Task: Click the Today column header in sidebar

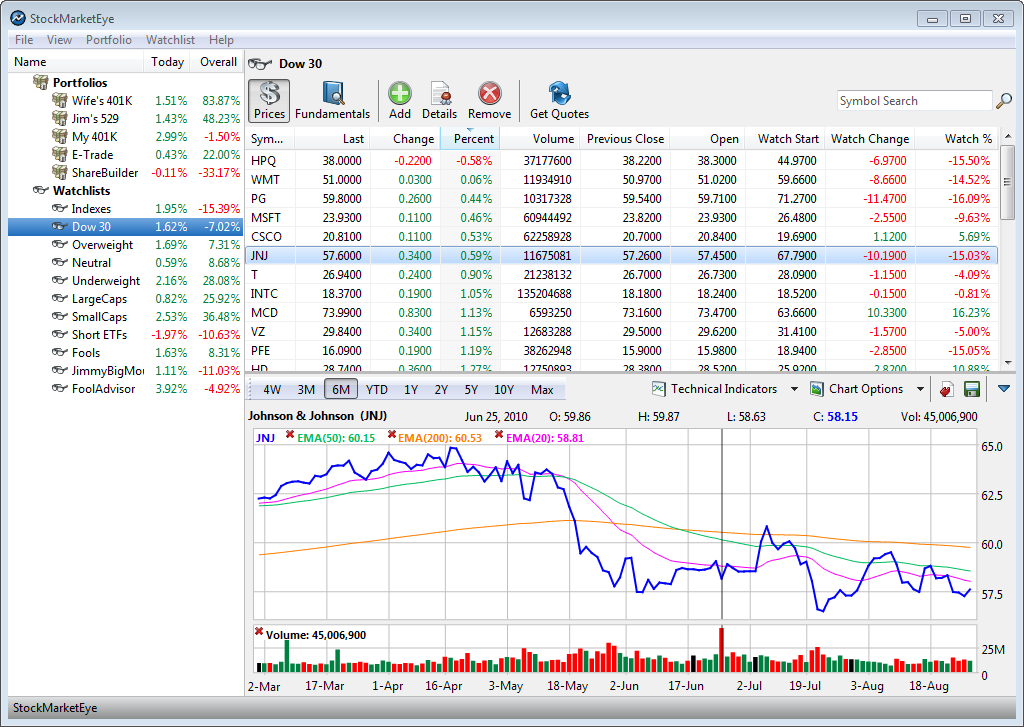Action: [167, 62]
